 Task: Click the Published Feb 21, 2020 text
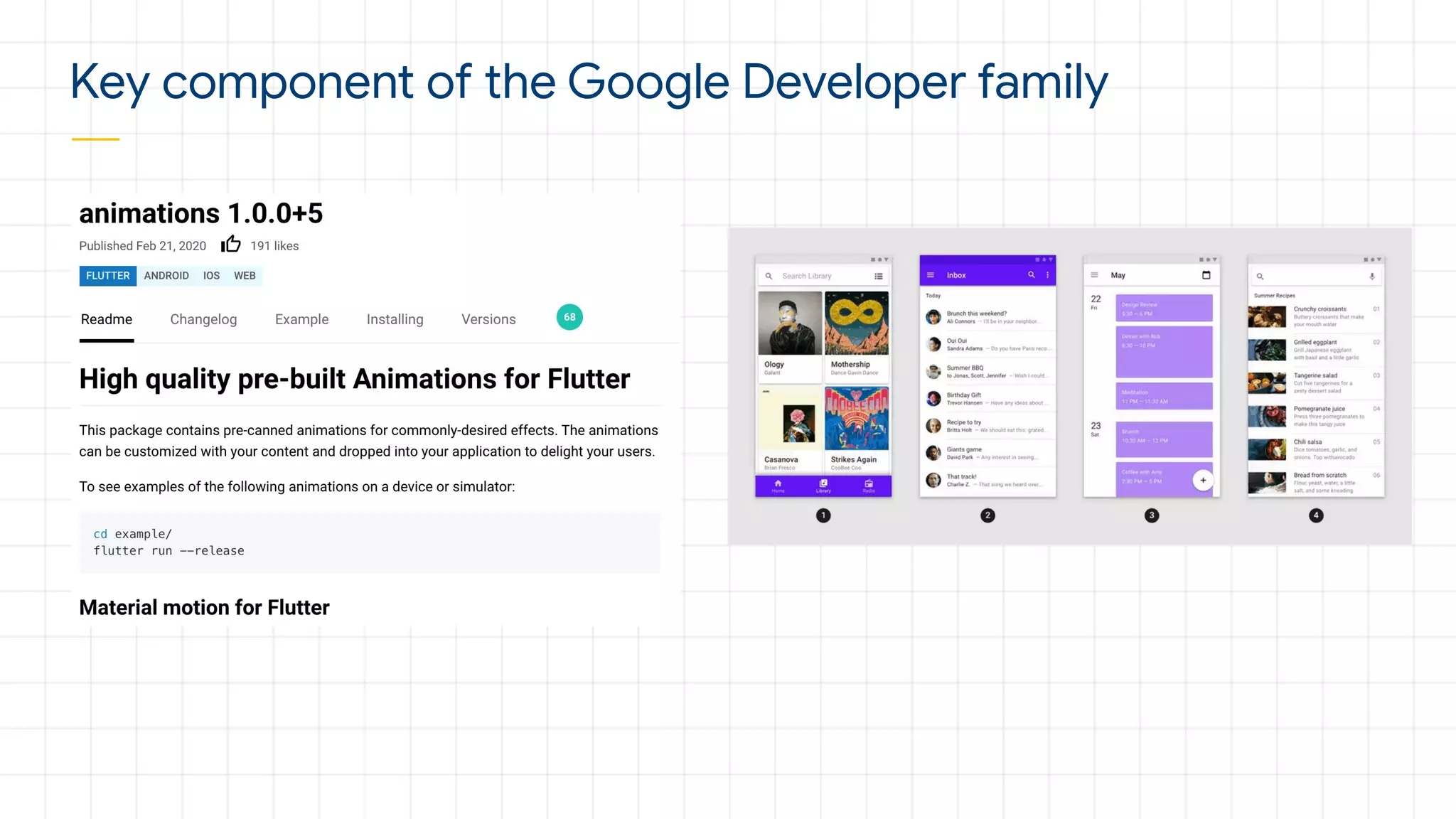142,246
